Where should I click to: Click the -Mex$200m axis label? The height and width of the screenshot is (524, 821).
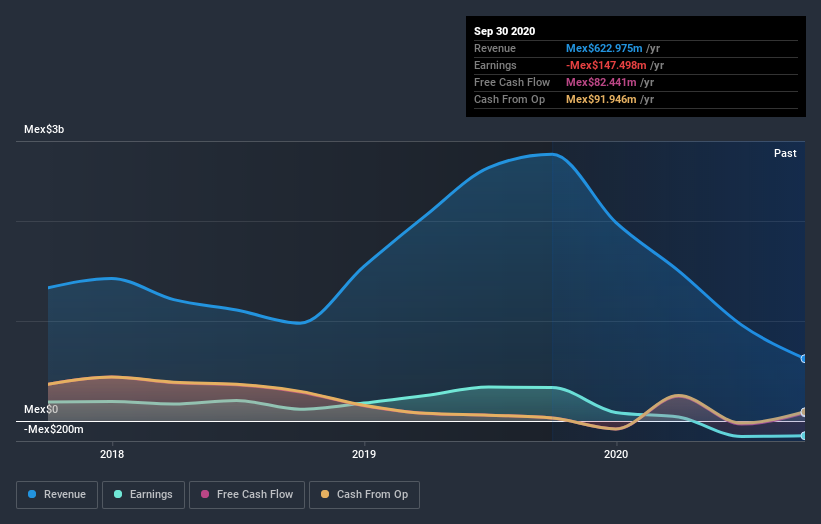click(53, 429)
